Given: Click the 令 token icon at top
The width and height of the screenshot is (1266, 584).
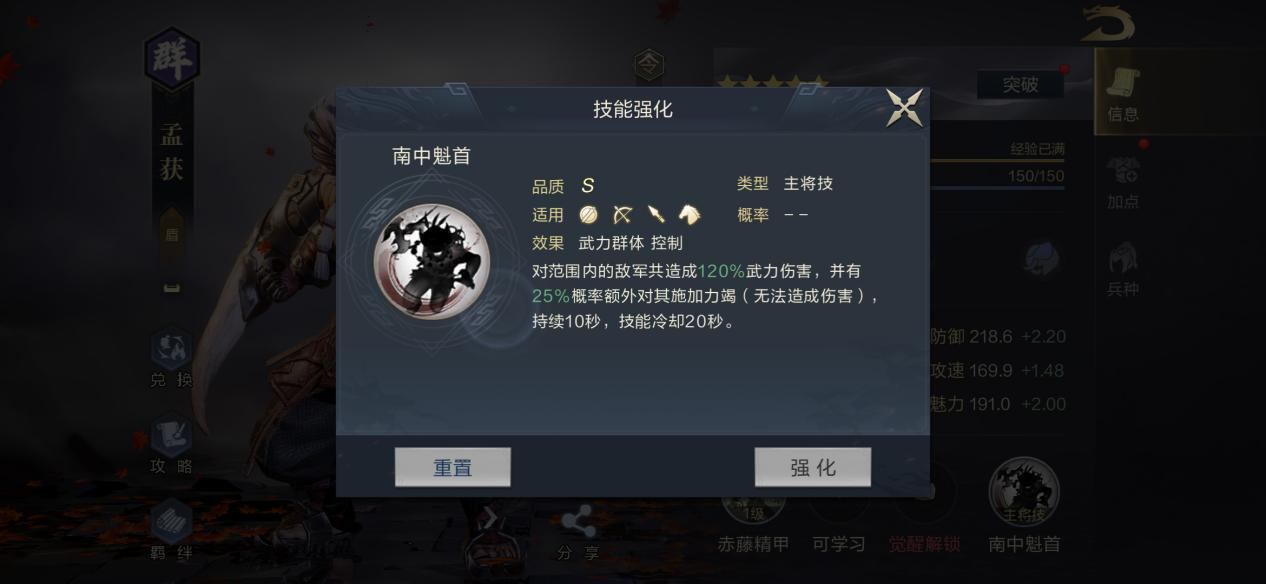Looking at the screenshot, I should tap(650, 65).
